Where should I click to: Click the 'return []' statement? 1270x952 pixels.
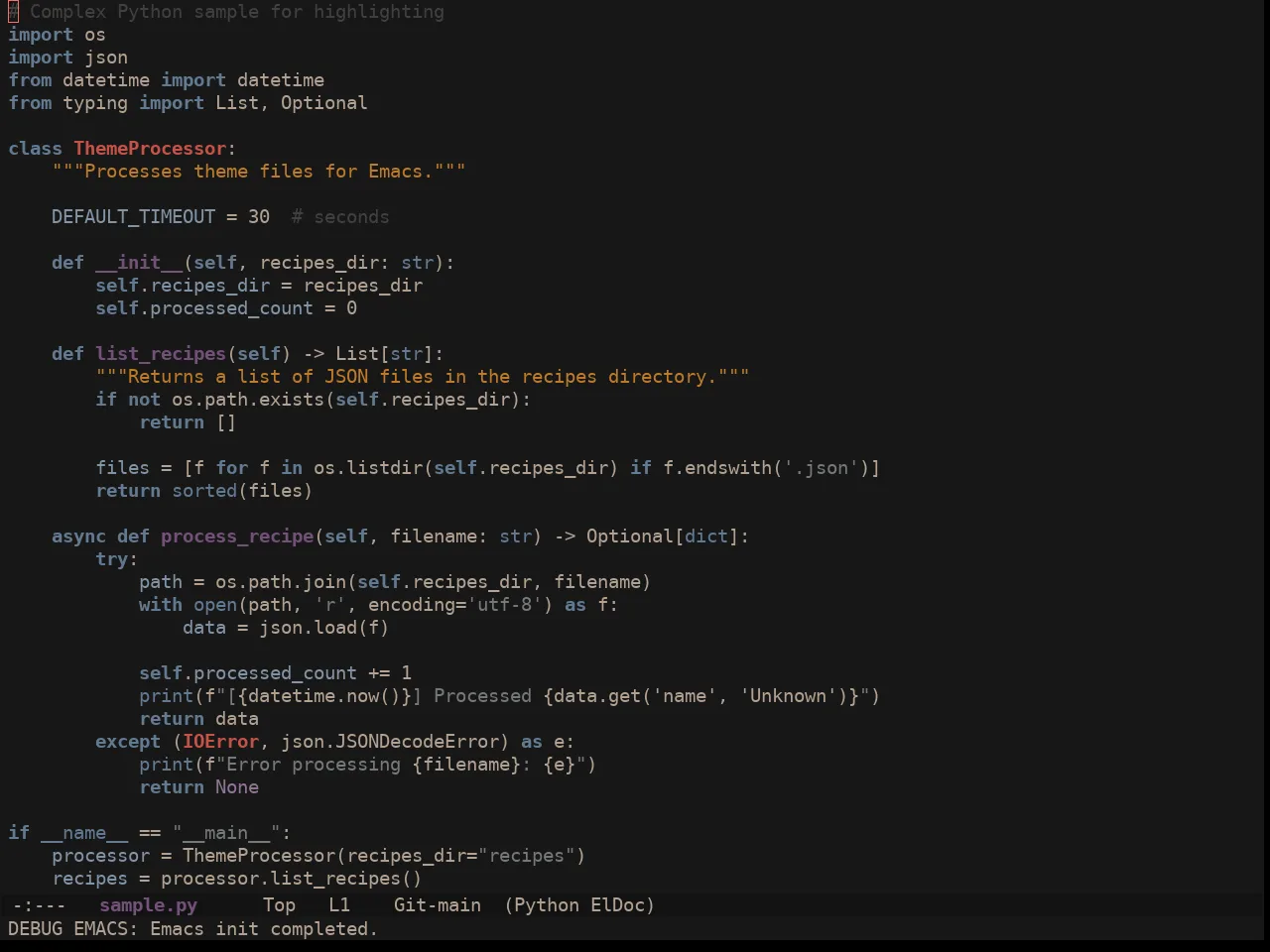188,422
